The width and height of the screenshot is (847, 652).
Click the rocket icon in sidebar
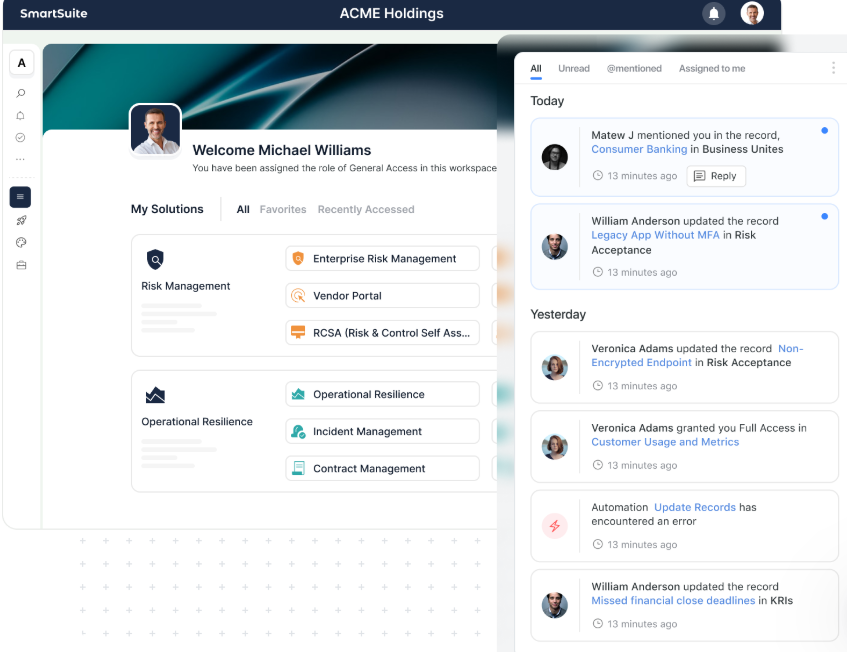tap(21, 220)
